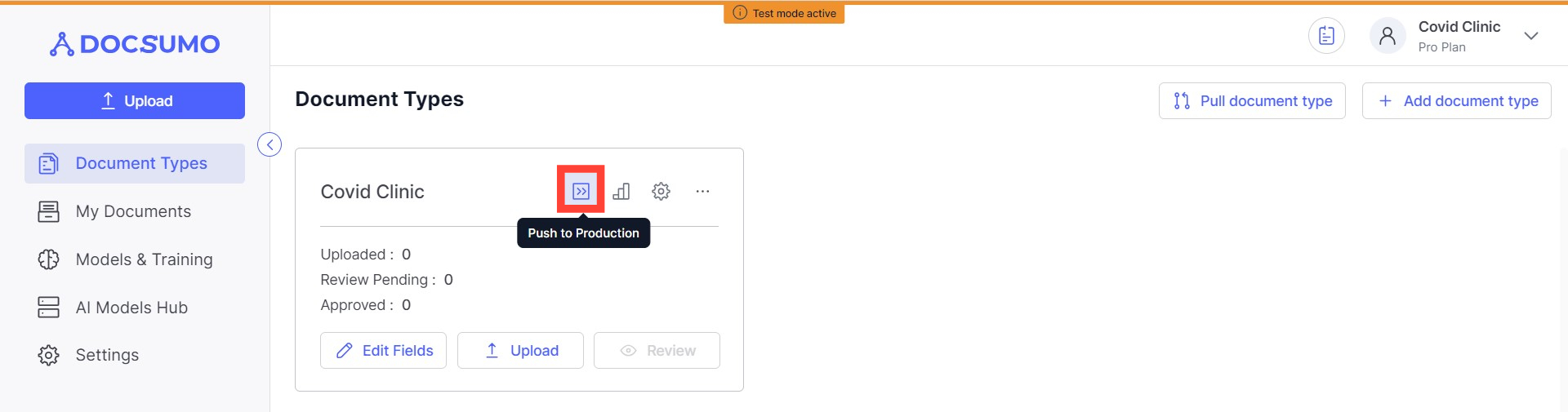The width and height of the screenshot is (1568, 412).
Task: Open AI Models Hub section
Action: 135,308
